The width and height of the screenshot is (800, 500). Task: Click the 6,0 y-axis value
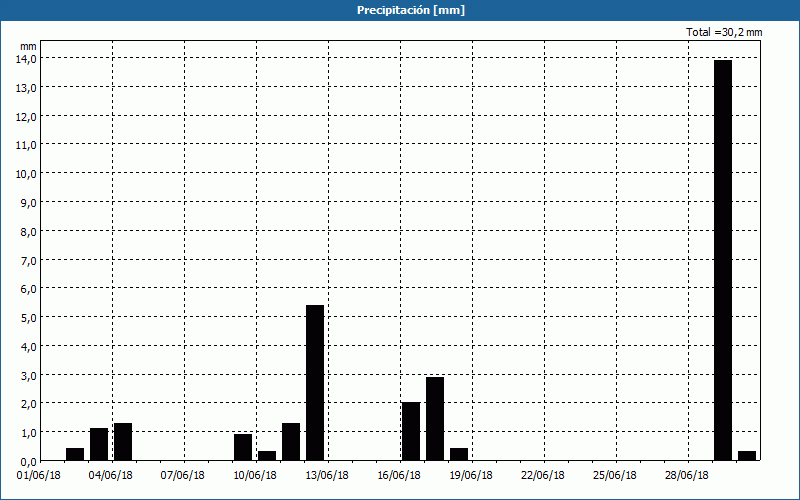click(x=29, y=289)
